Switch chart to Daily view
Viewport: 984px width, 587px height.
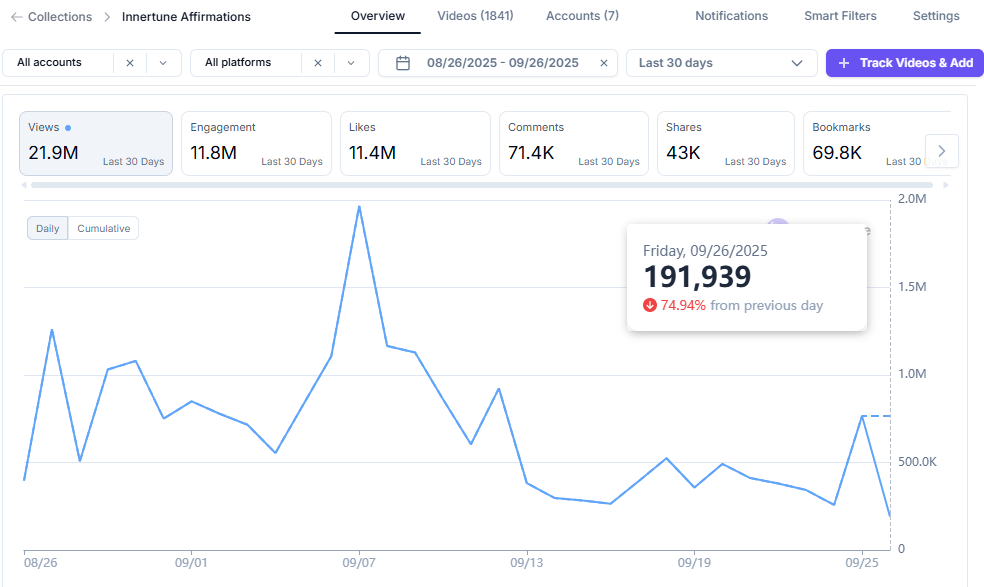[47, 228]
